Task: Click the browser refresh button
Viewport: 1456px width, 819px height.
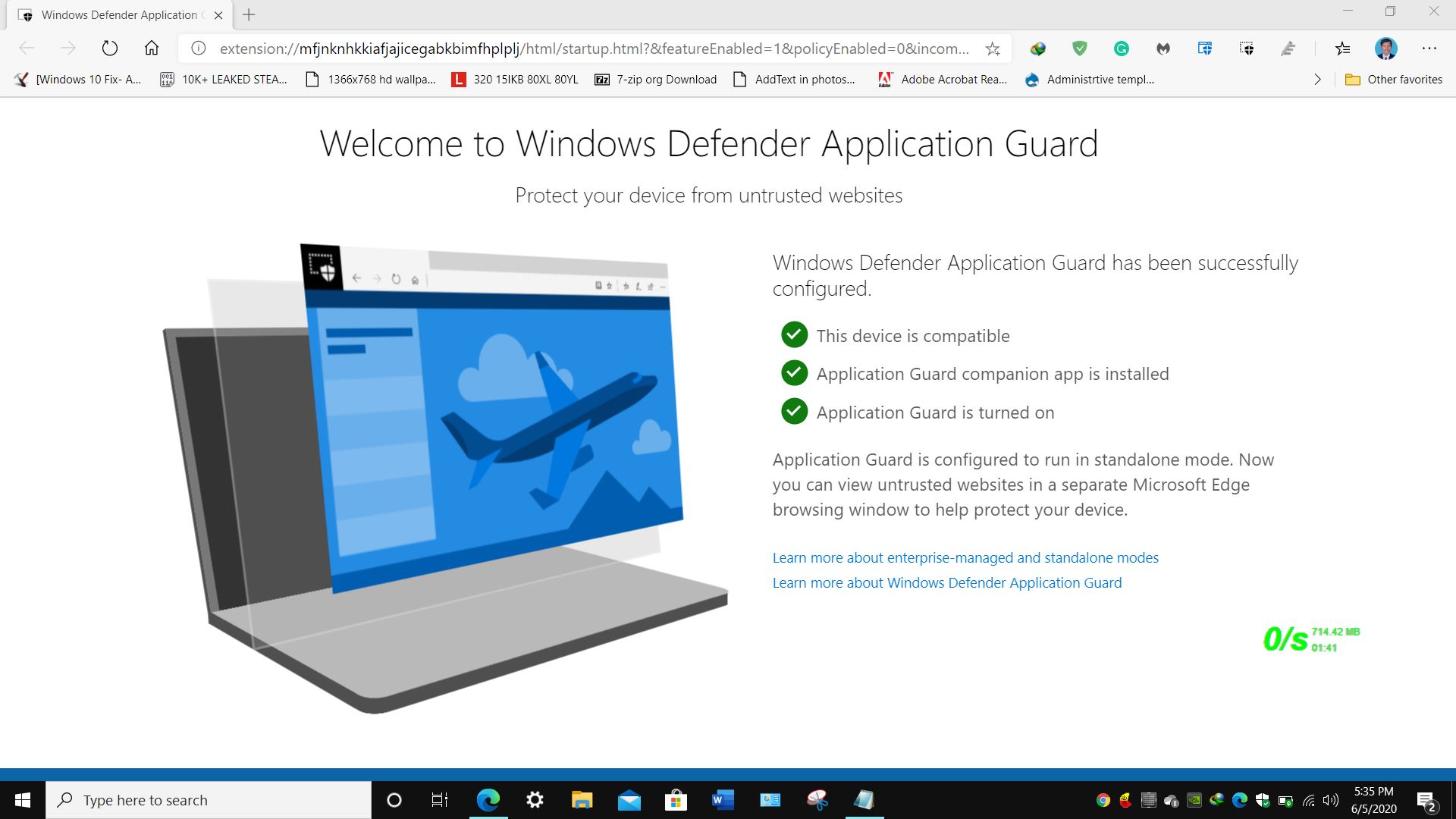Action: click(110, 49)
